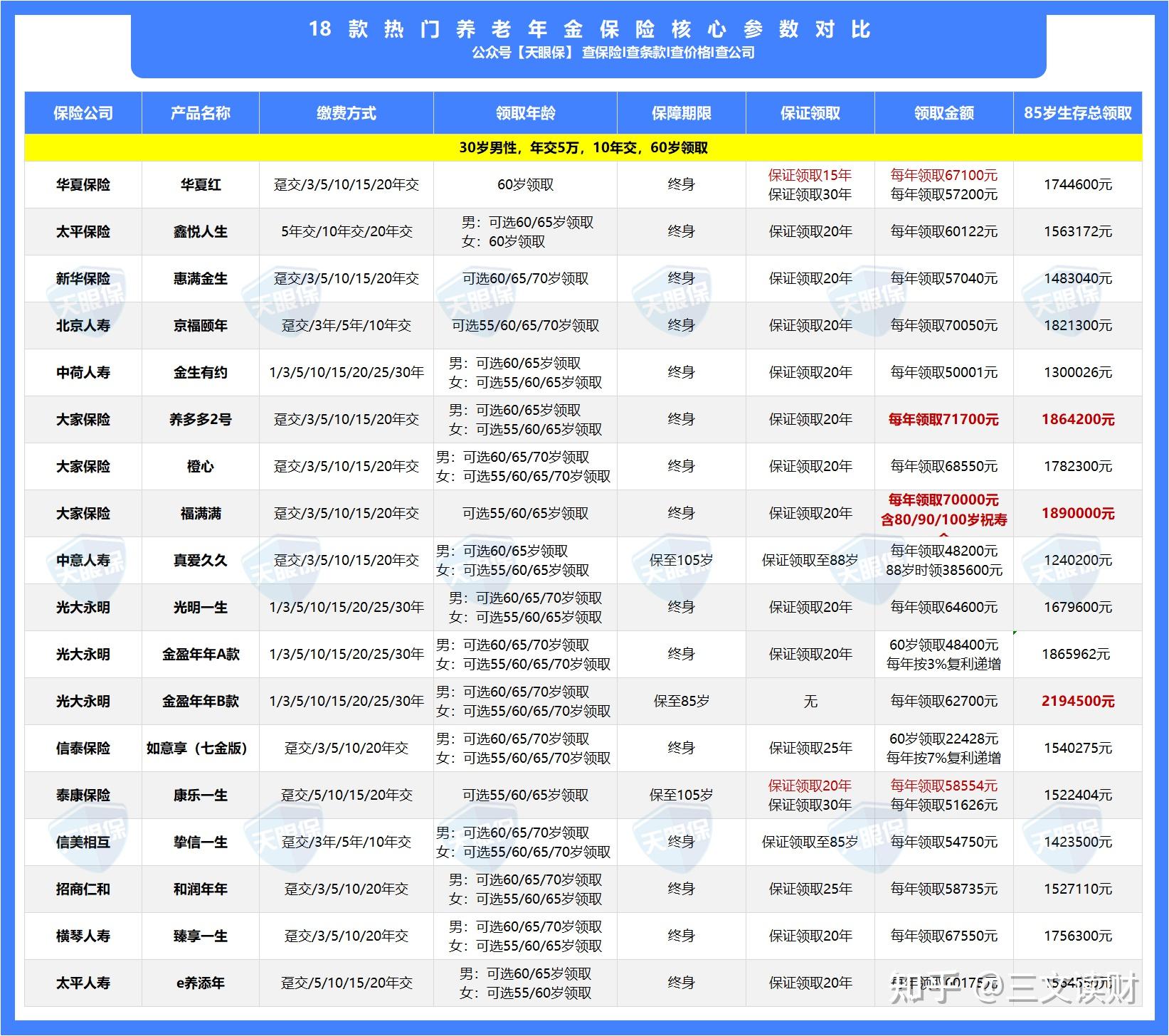Select product name 臻享一生

tap(201, 936)
